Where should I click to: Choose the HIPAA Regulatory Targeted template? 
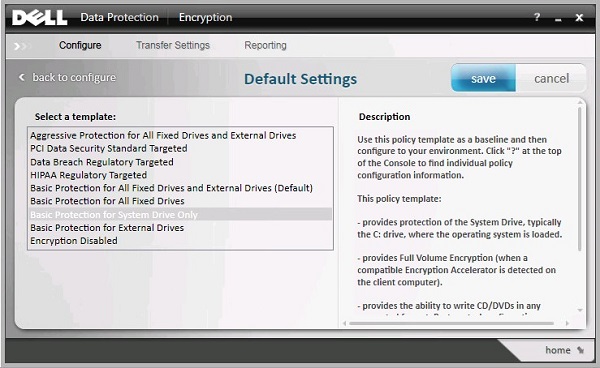click(x=89, y=175)
